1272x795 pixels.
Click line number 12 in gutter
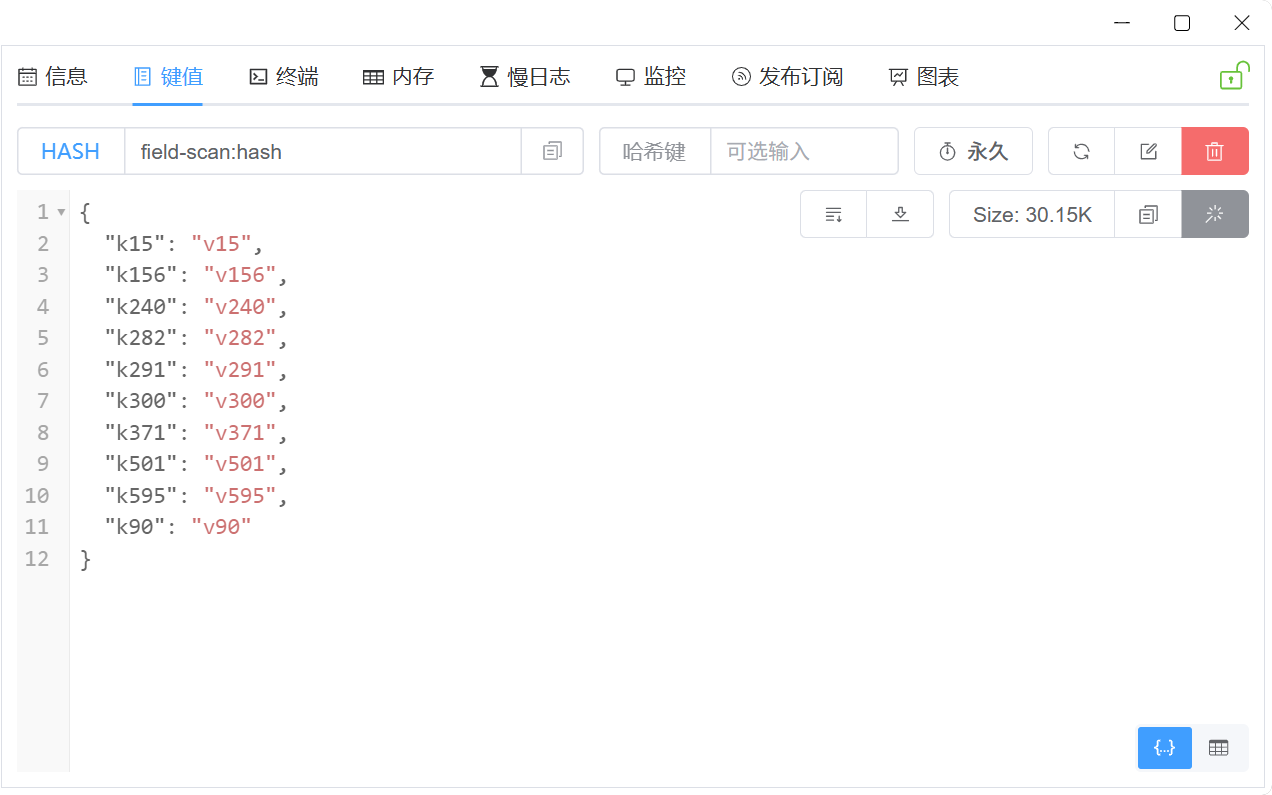click(x=37, y=559)
